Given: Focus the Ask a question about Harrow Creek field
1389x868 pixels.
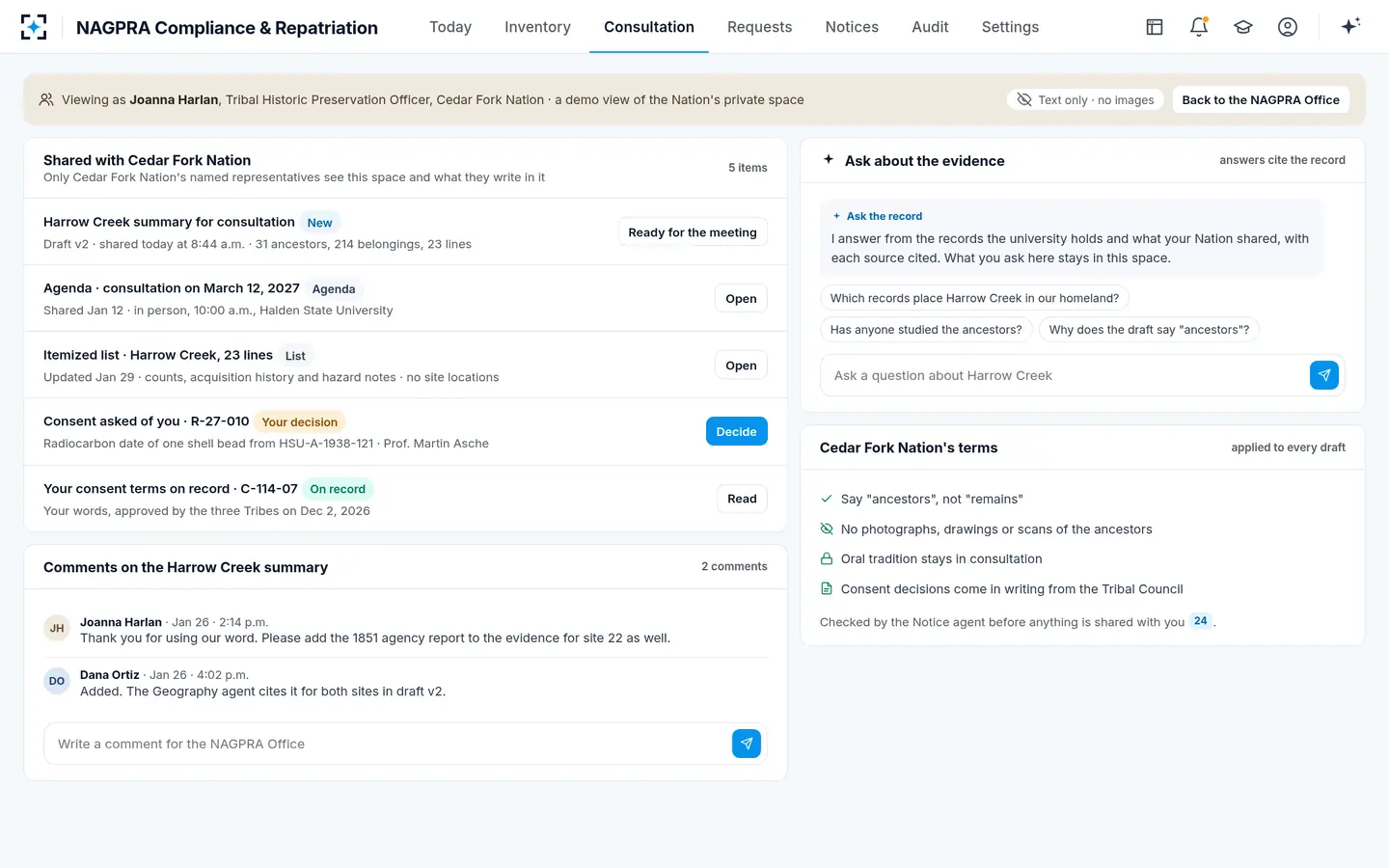Looking at the screenshot, I should 1065,375.
